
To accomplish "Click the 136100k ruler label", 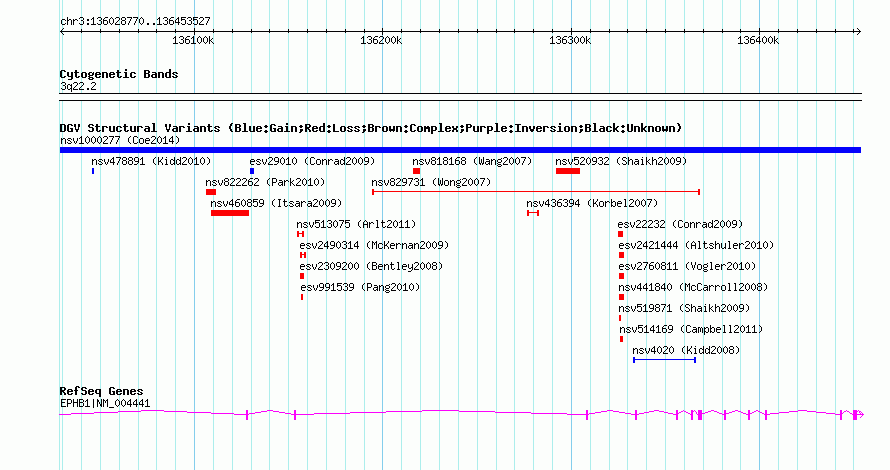I will pos(193,40).
